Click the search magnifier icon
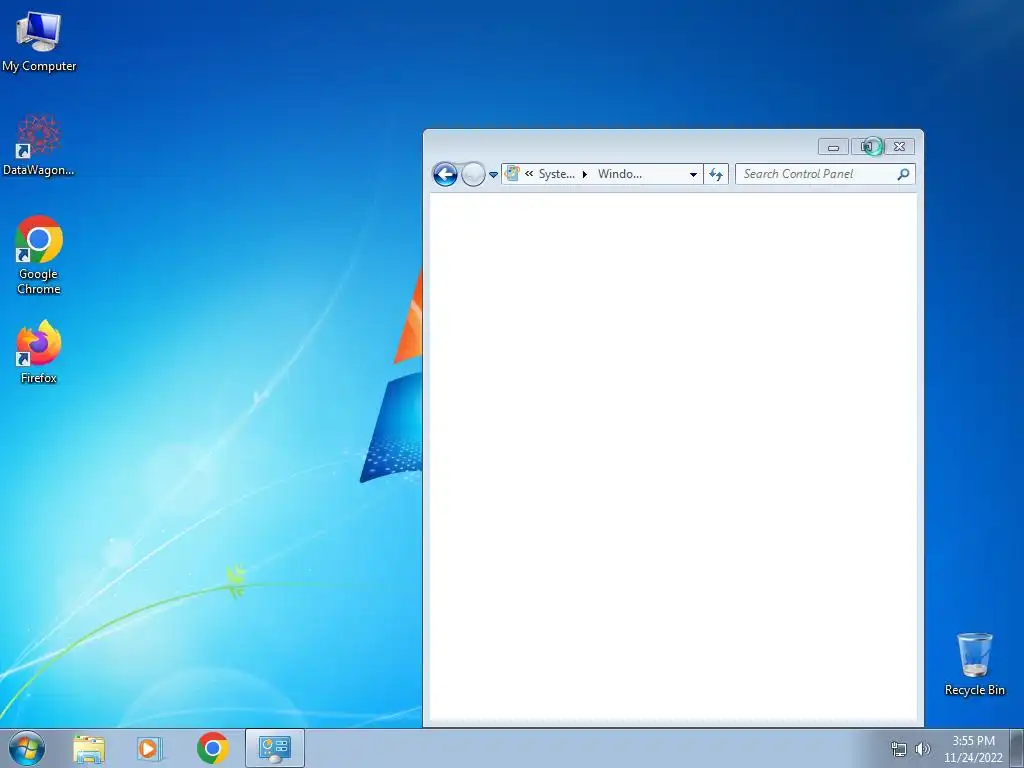The image size is (1024, 768). tap(904, 174)
